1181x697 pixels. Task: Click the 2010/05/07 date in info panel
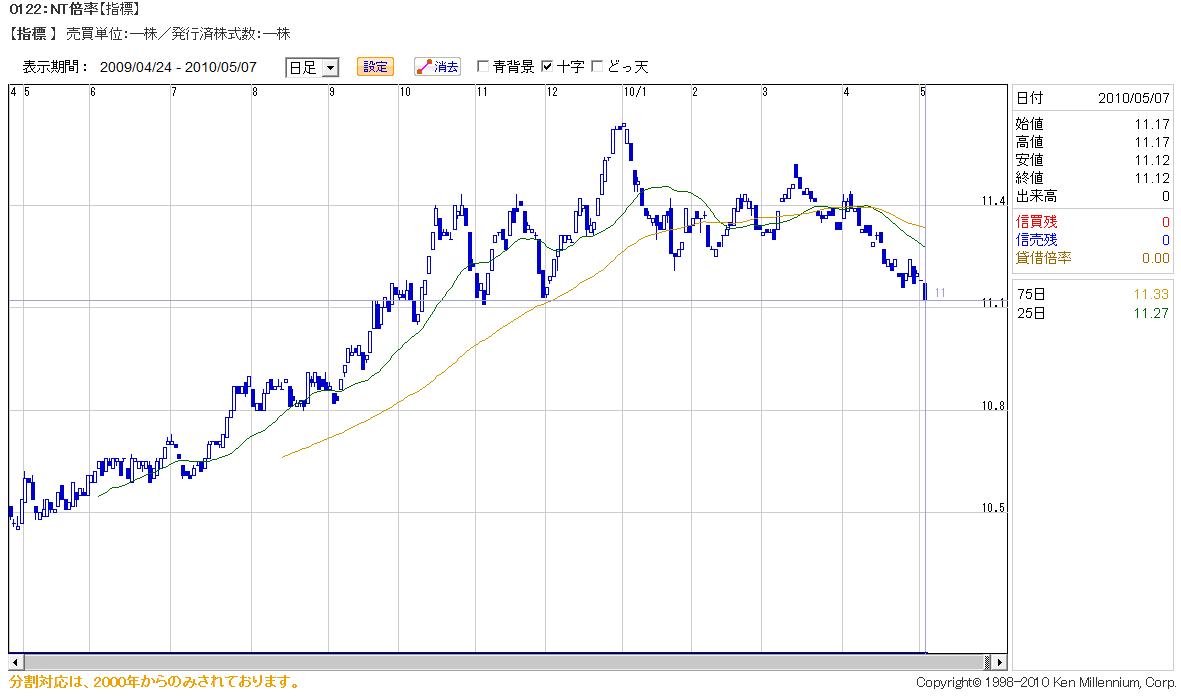1133,98
